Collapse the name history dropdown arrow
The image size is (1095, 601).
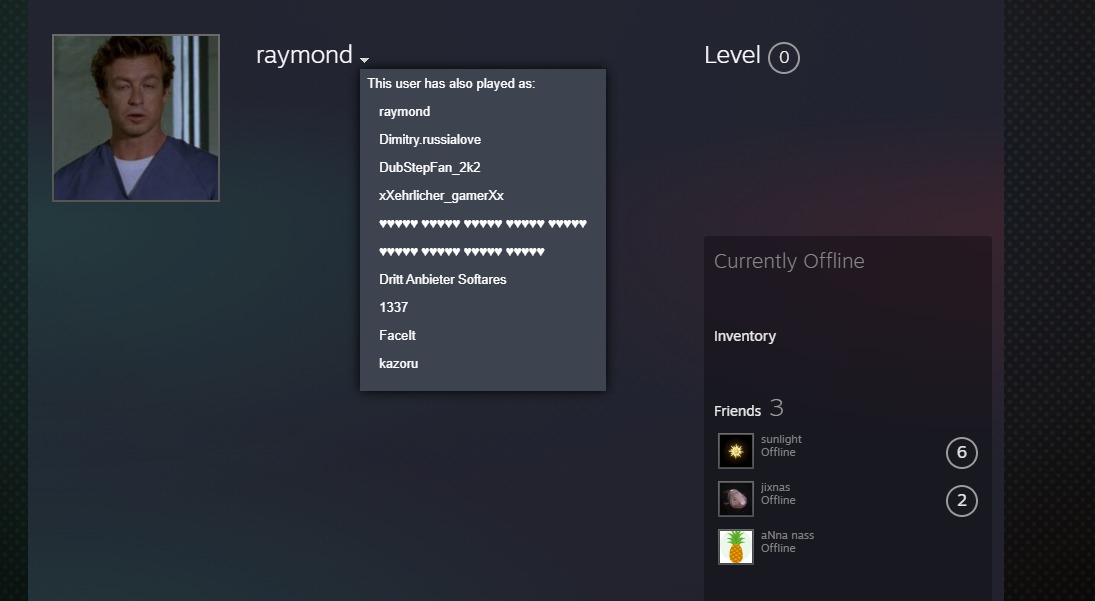[x=365, y=60]
